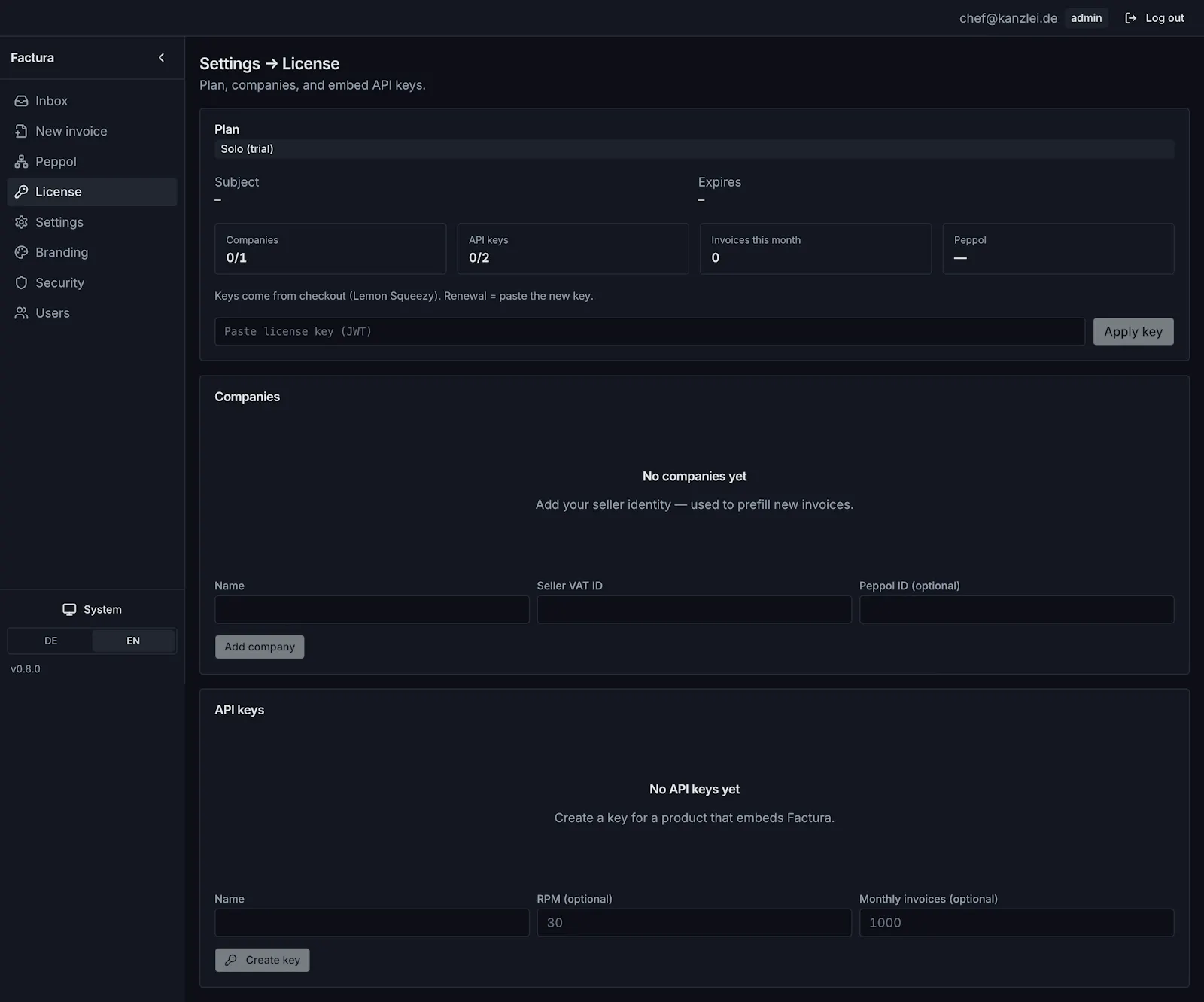Collapse the Factura sidebar with chevron
The height and width of the screenshot is (1002, 1204).
pyautogui.click(x=161, y=58)
